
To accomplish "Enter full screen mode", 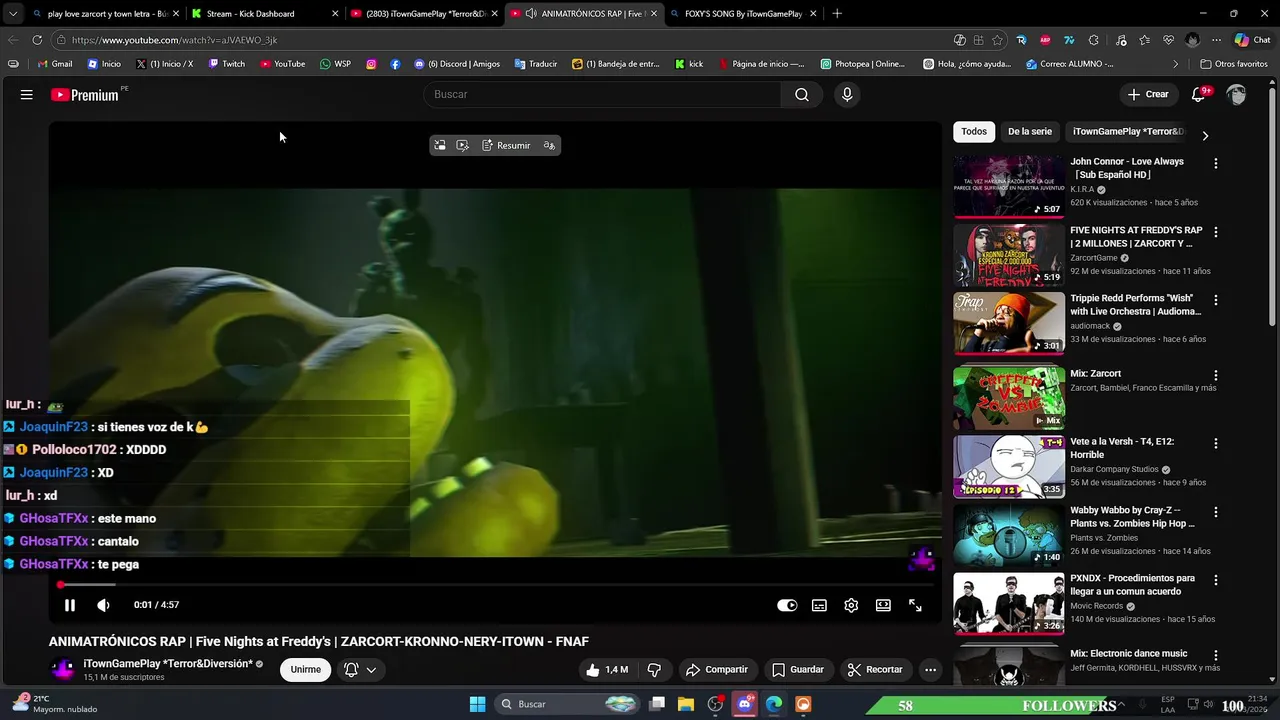I will point(915,605).
